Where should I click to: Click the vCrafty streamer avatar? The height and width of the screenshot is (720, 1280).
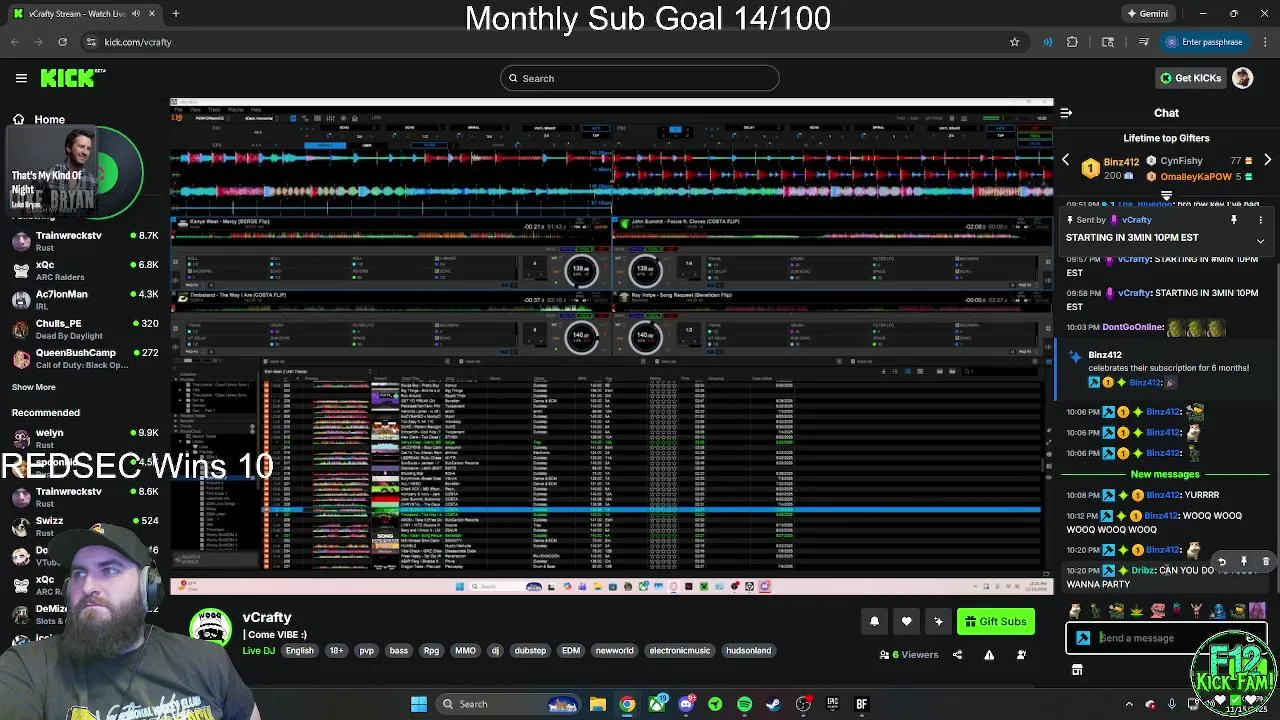coord(211,628)
